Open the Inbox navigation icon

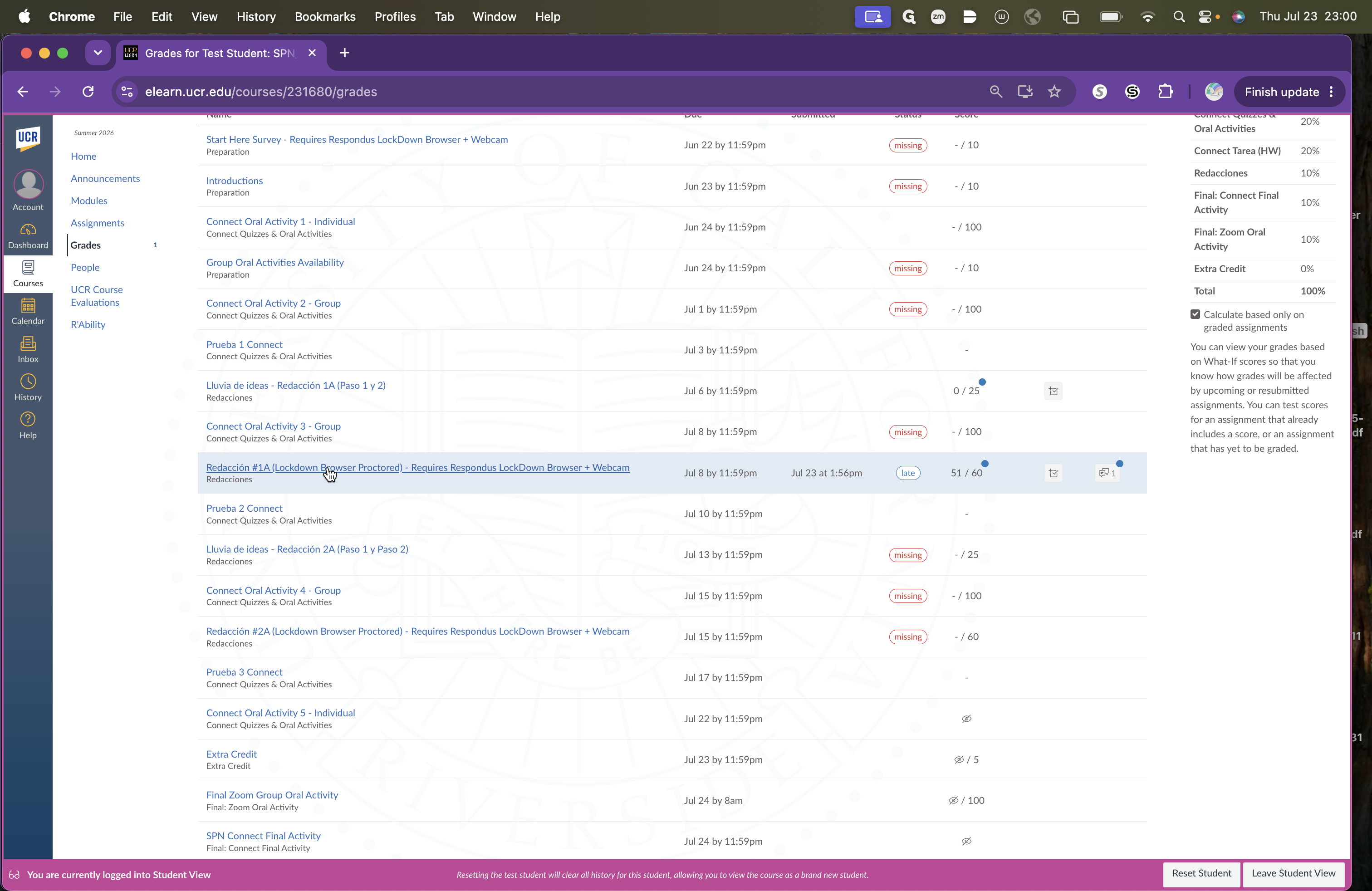[x=28, y=350]
